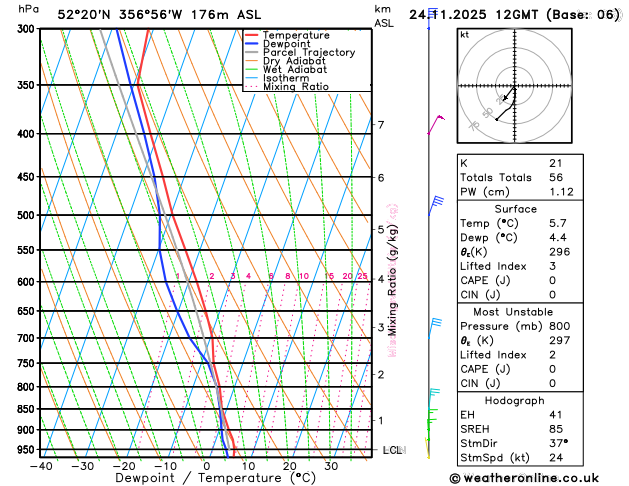The height and width of the screenshot is (486, 629).
Task: Click the red Temperature legend line
Action: point(252,35)
